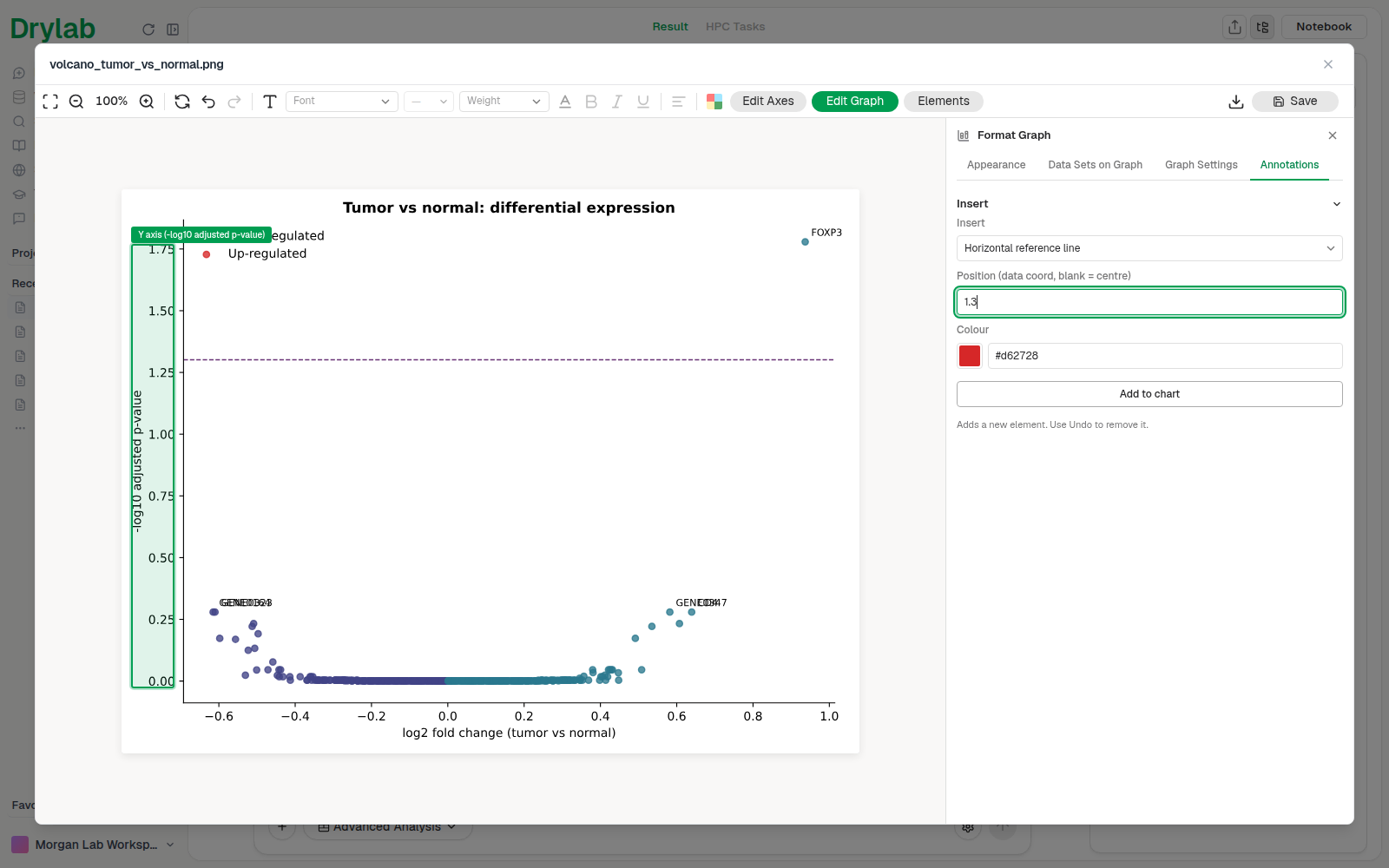Click the reset/refresh graph icon
This screenshot has height=868, width=1389.
182,102
